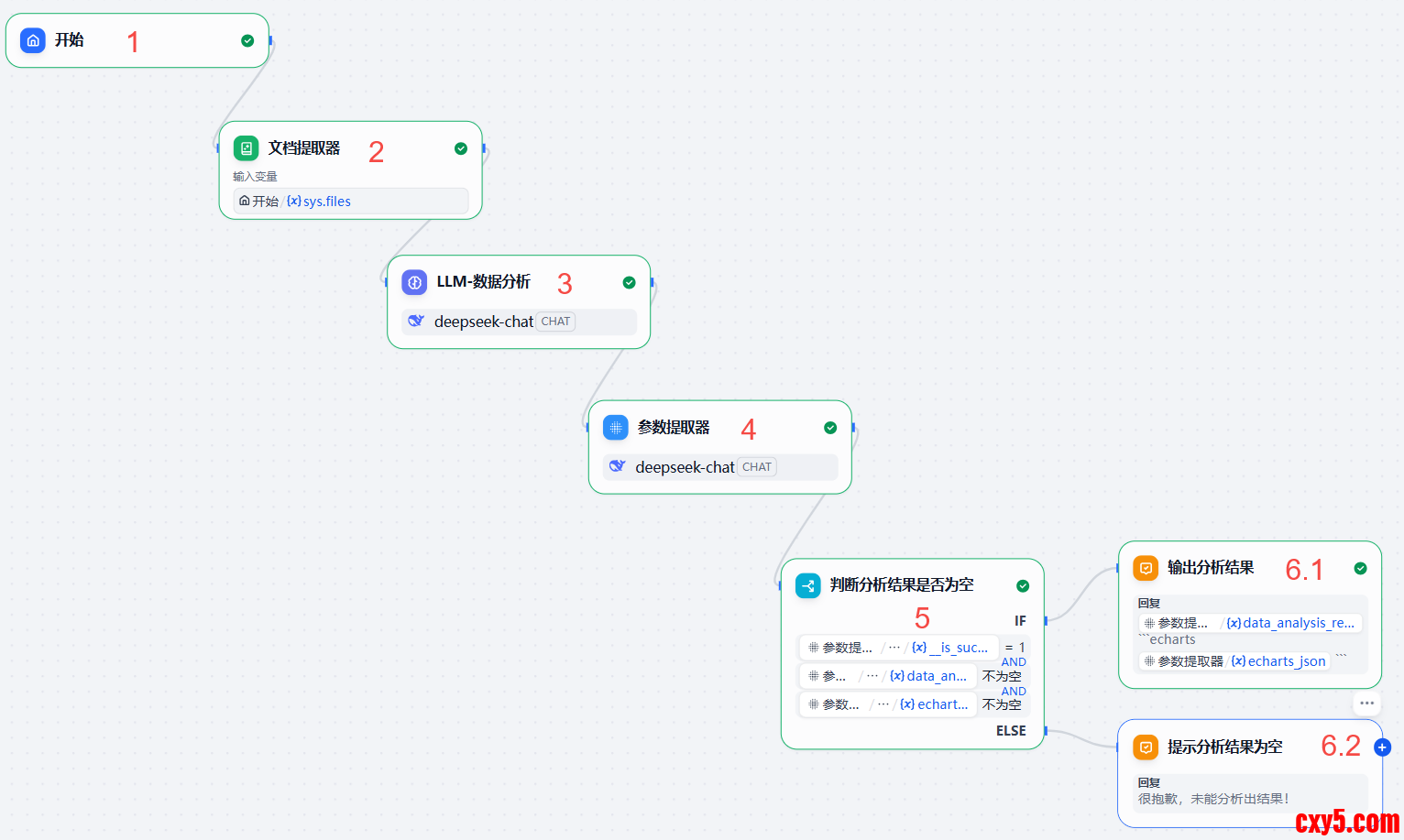Click the IF branch output connector
This screenshot has width=1404, height=840.
1046,621
